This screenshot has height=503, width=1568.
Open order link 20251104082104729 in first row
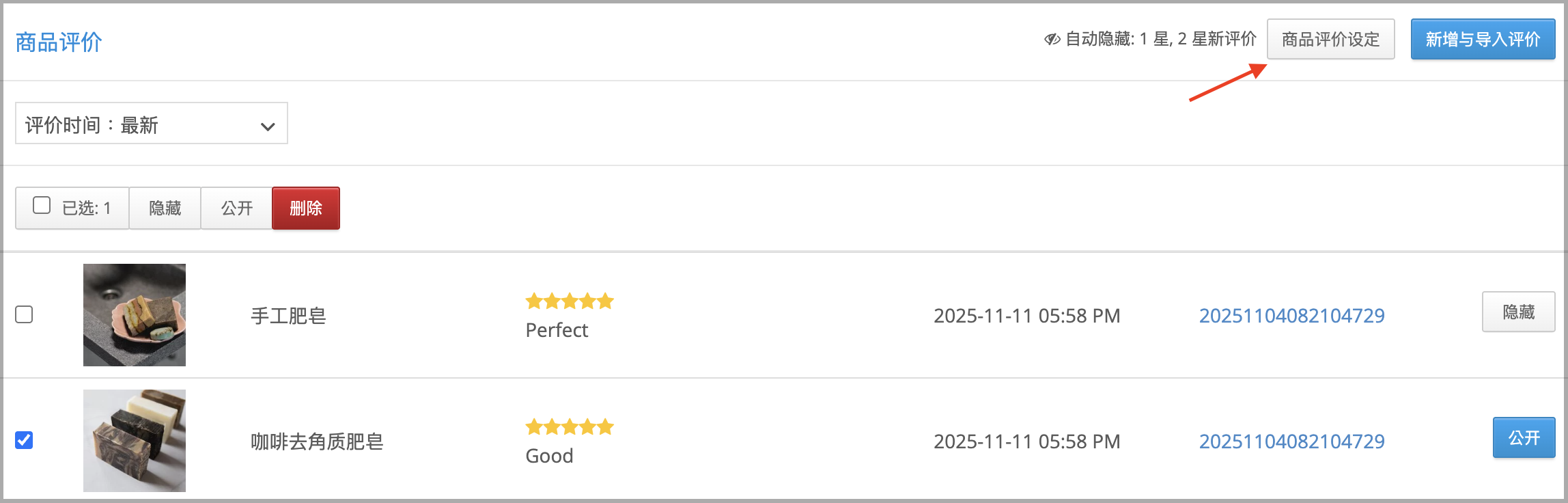tap(1292, 316)
